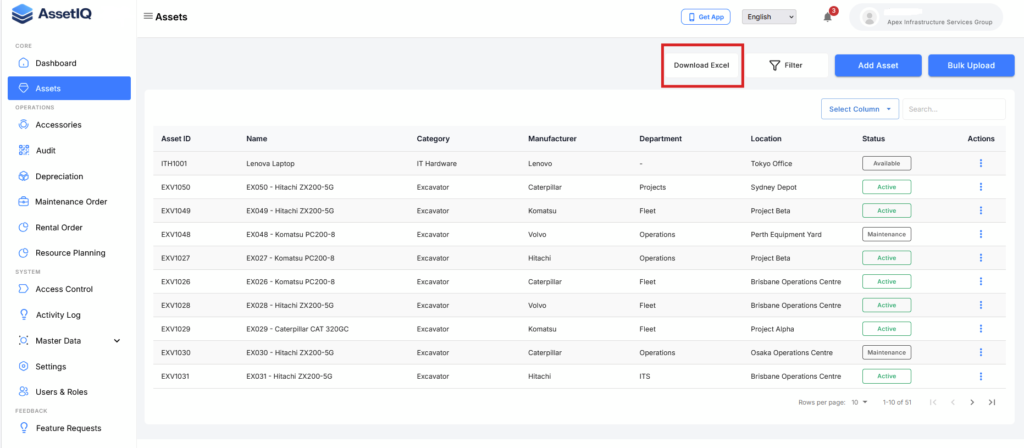Open actions menu for EXV1031 row
Viewport: 1024px width, 448px height.
pyautogui.click(x=981, y=376)
